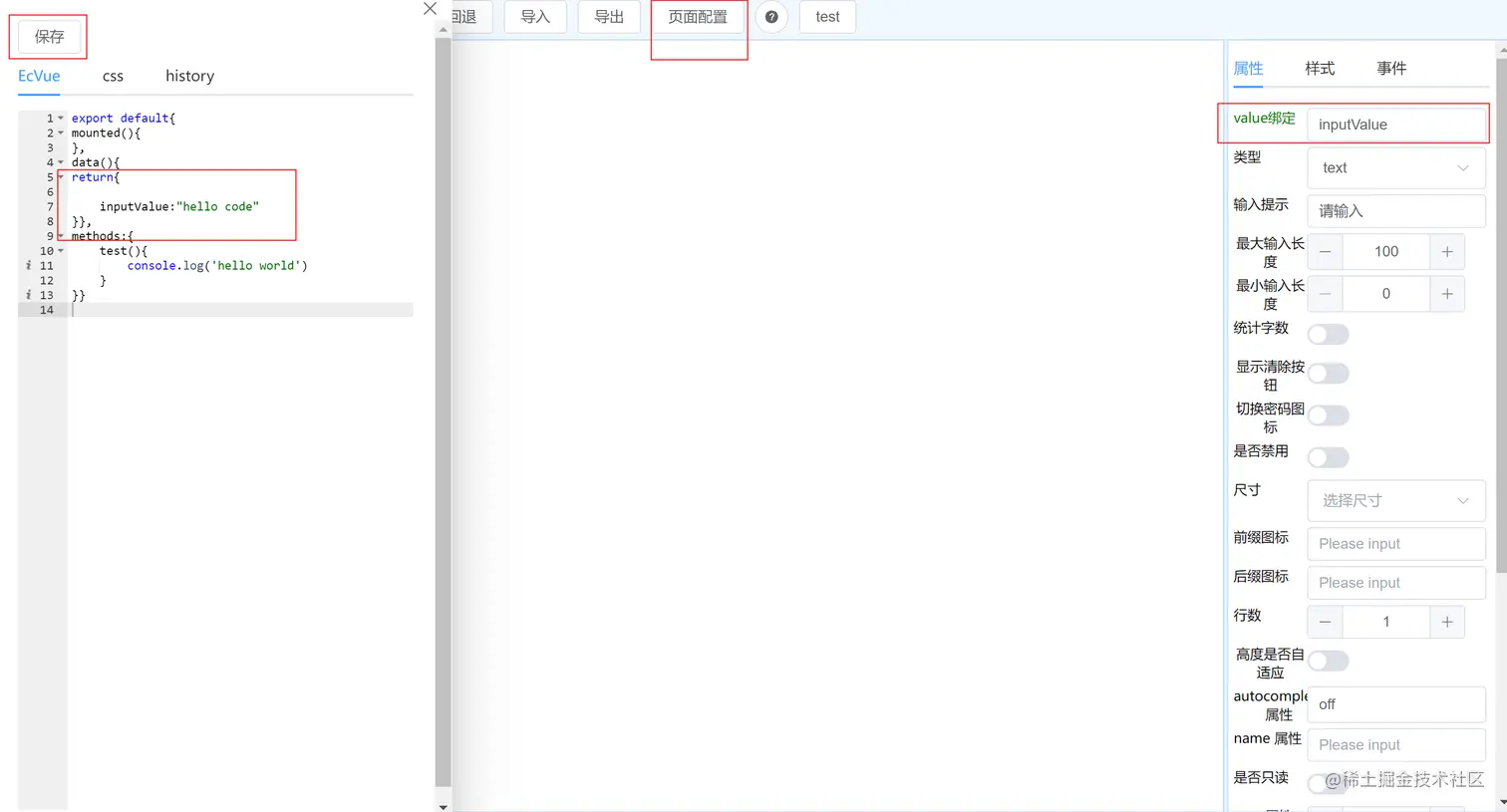Click the 导入 import button
Screen dimensions: 1507x812
point(535,17)
